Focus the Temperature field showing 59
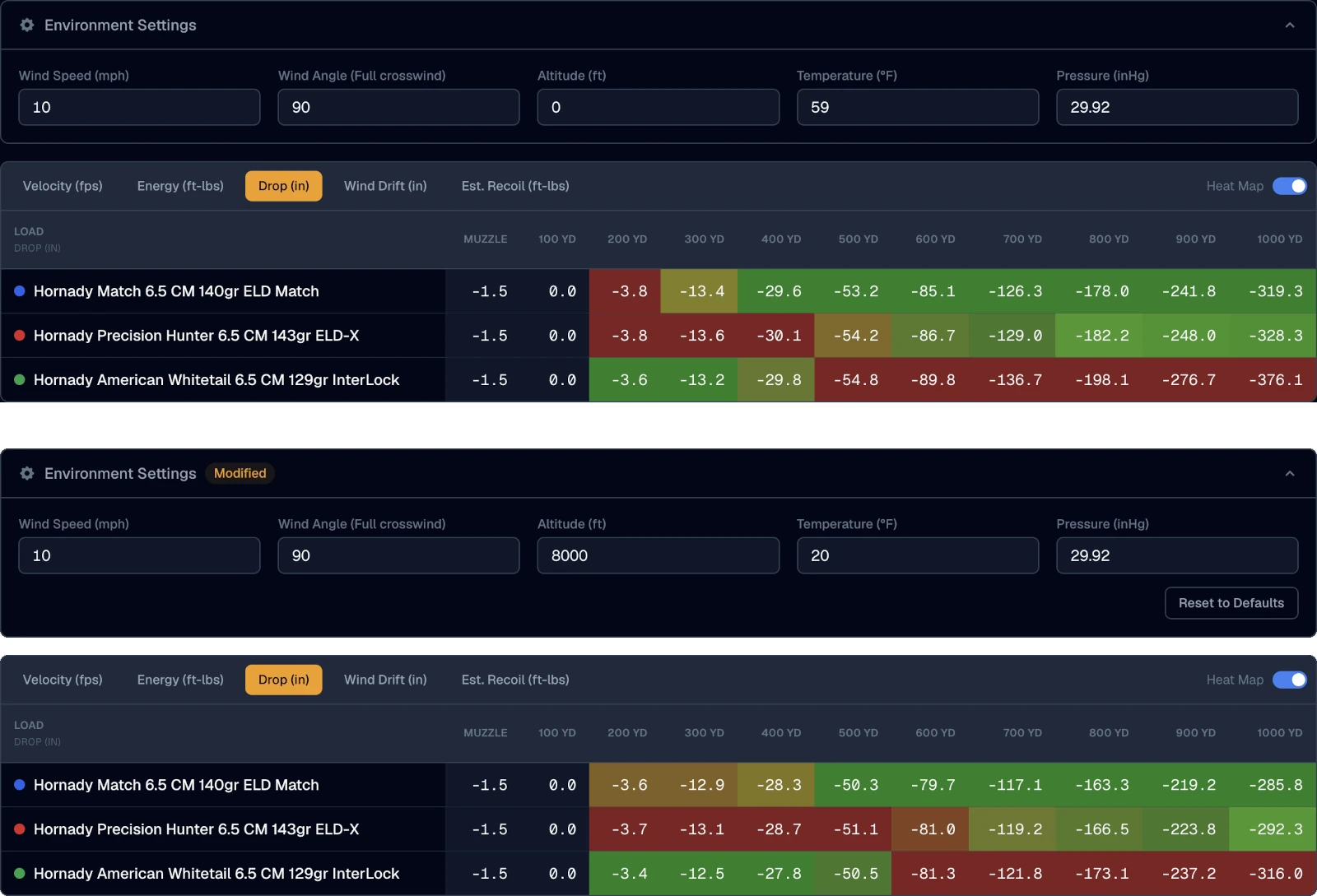This screenshot has height=896, width=1317. point(918,107)
